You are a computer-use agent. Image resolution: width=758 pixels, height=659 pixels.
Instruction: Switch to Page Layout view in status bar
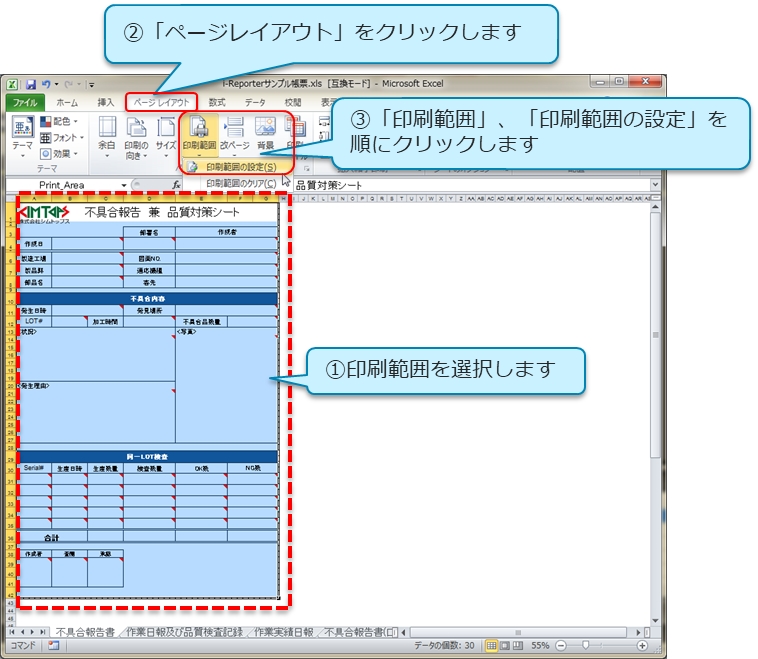[504, 645]
